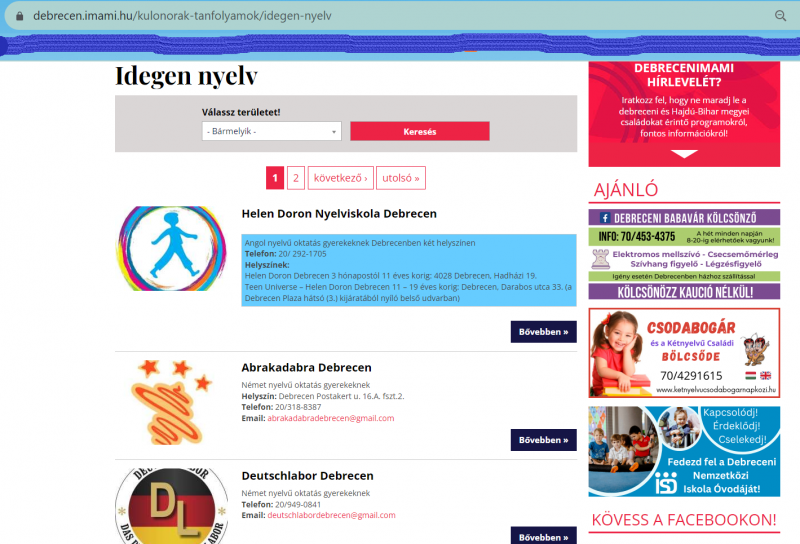
Task: Click the Idegen nyelv page heading
Action: 186,76
